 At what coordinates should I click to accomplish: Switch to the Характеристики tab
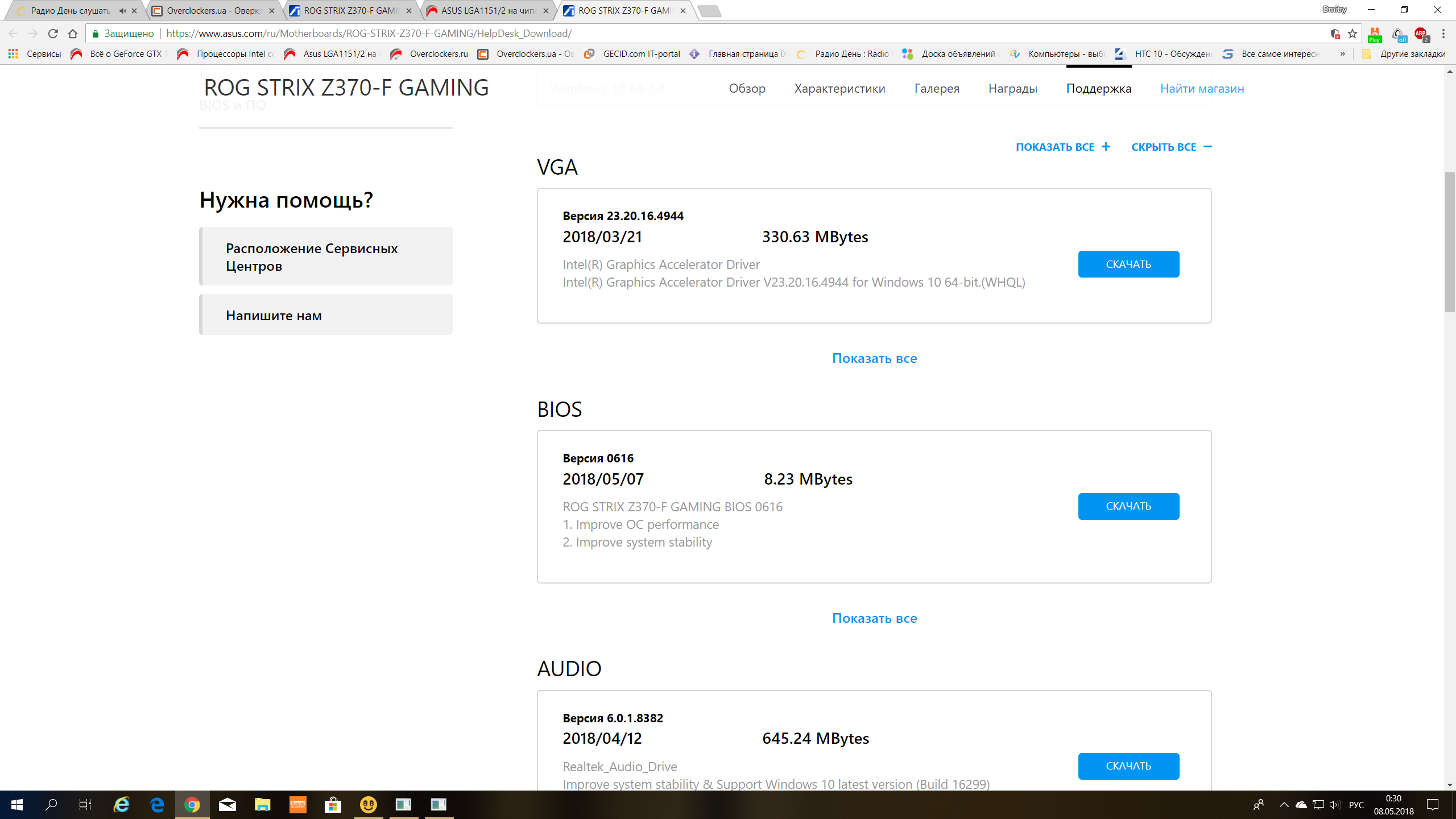[x=839, y=88]
